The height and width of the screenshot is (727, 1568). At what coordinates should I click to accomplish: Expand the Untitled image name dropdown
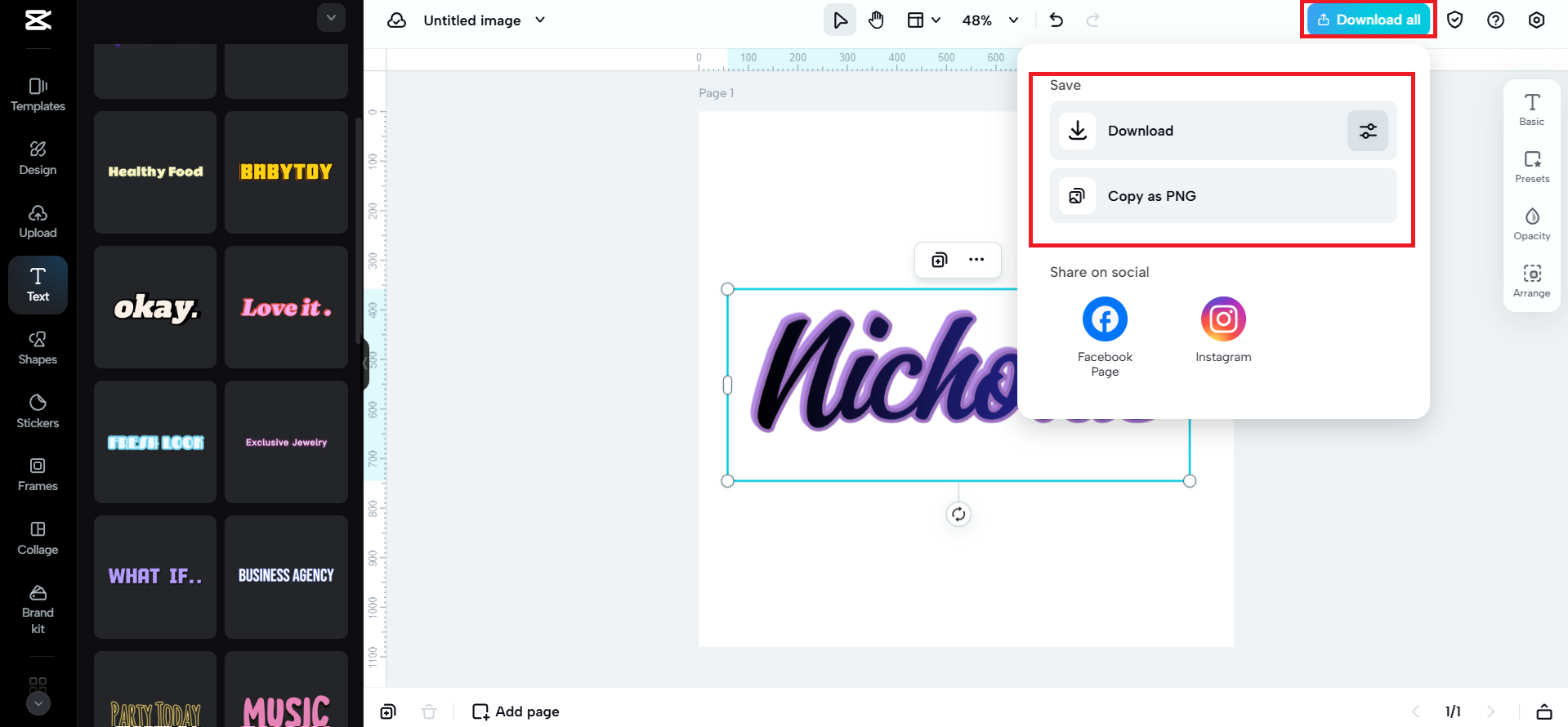click(540, 20)
